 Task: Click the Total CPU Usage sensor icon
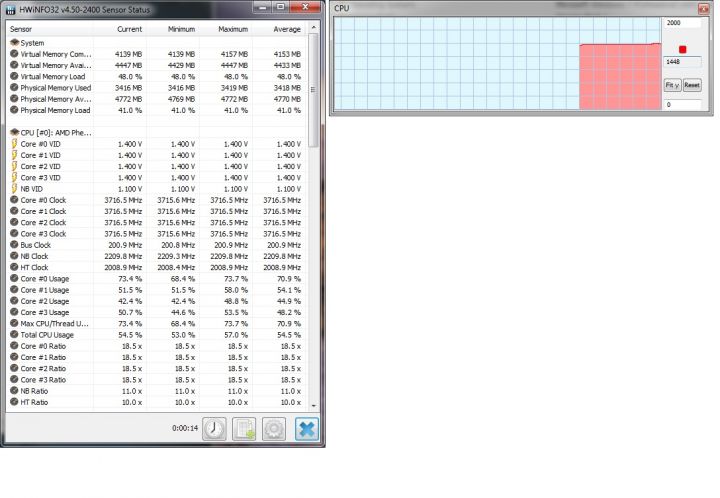(14, 335)
